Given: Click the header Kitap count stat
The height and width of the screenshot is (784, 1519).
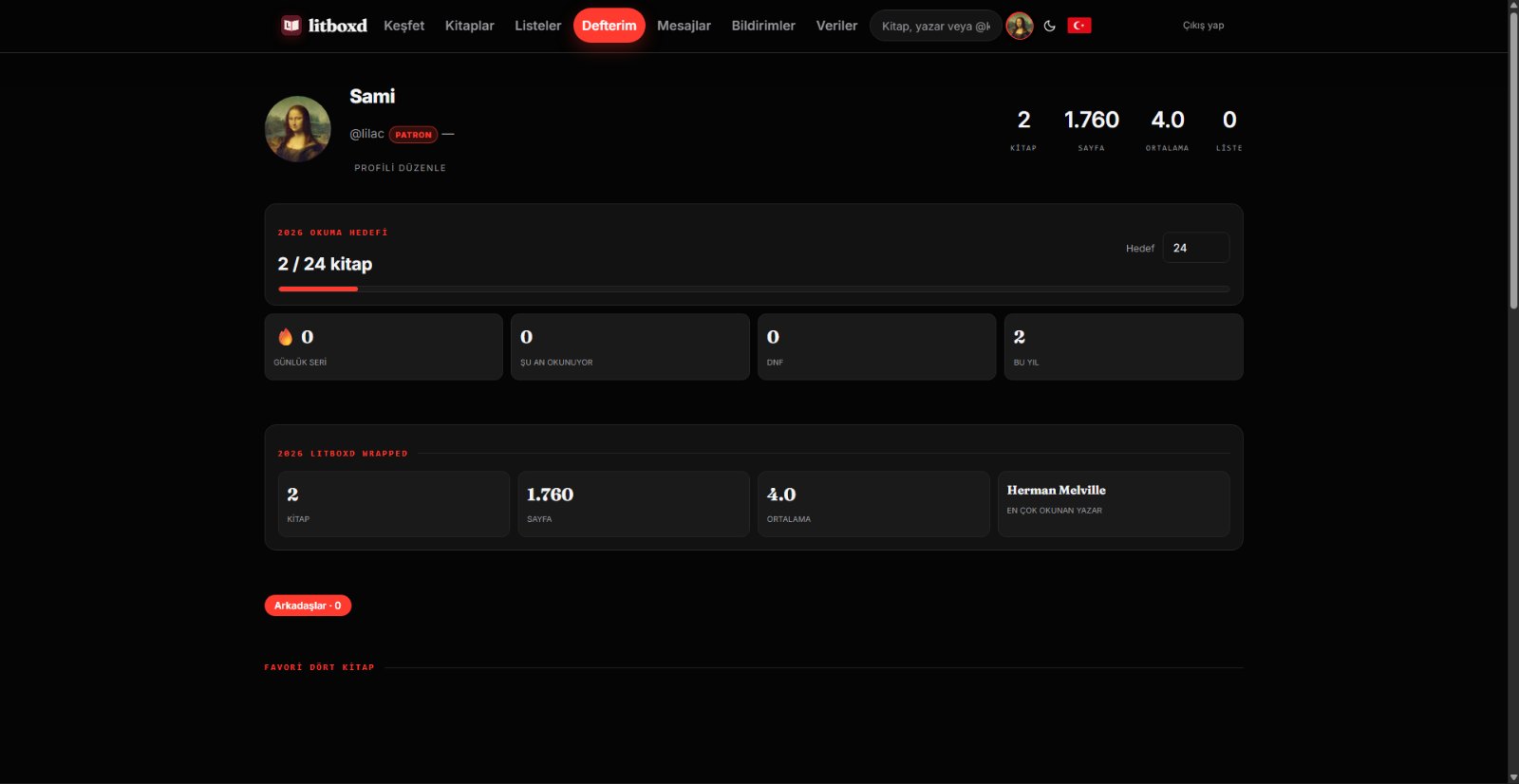Looking at the screenshot, I should pyautogui.click(x=1023, y=129).
